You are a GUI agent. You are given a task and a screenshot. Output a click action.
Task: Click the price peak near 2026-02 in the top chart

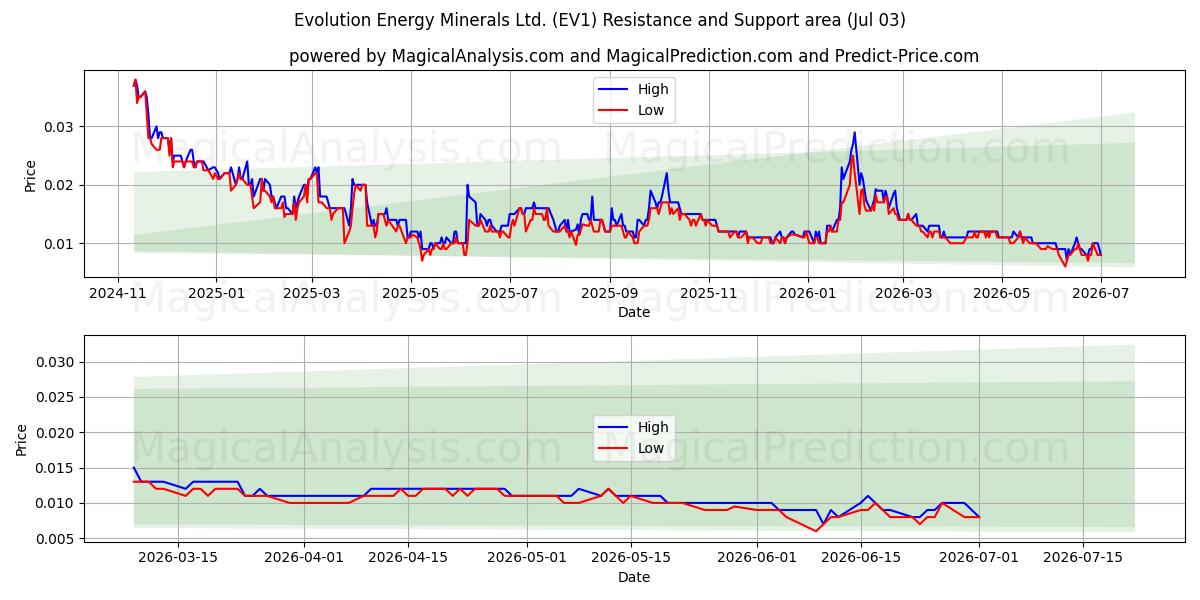pos(854,132)
